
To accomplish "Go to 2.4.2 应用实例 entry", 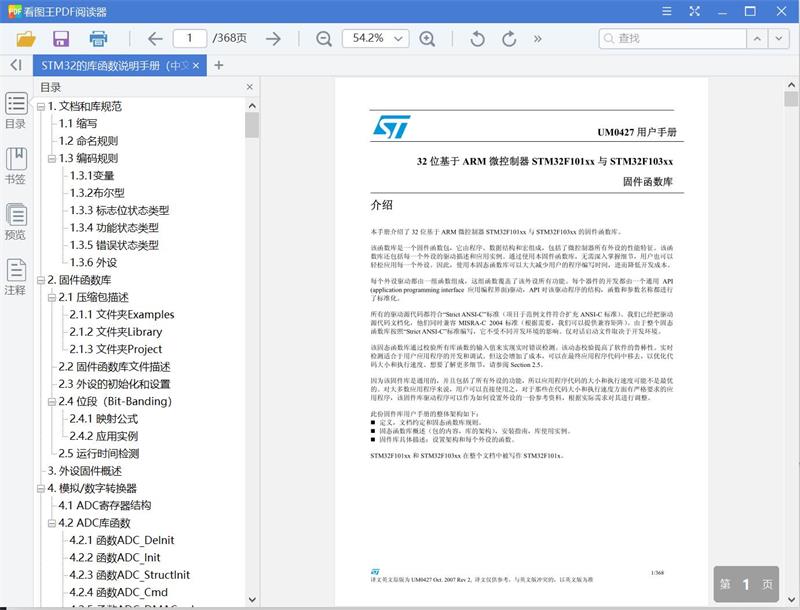I will 104,436.
